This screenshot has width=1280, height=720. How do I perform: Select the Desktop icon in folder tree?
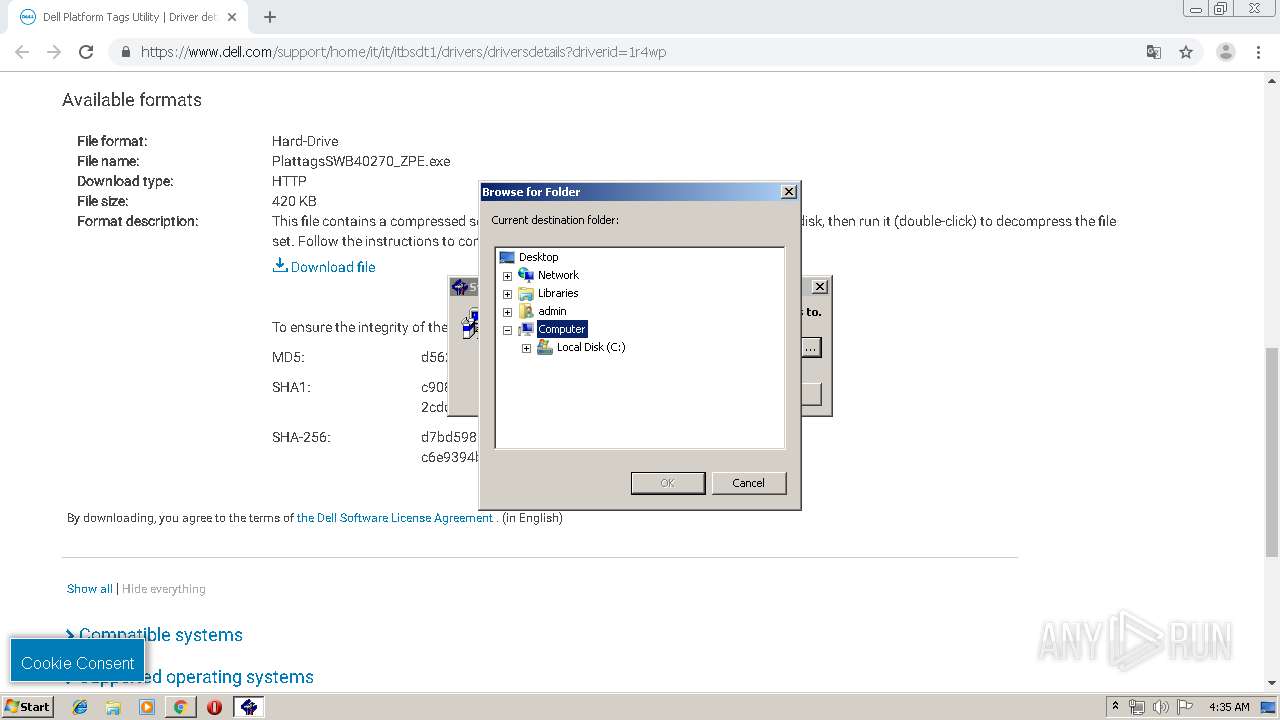(x=507, y=257)
